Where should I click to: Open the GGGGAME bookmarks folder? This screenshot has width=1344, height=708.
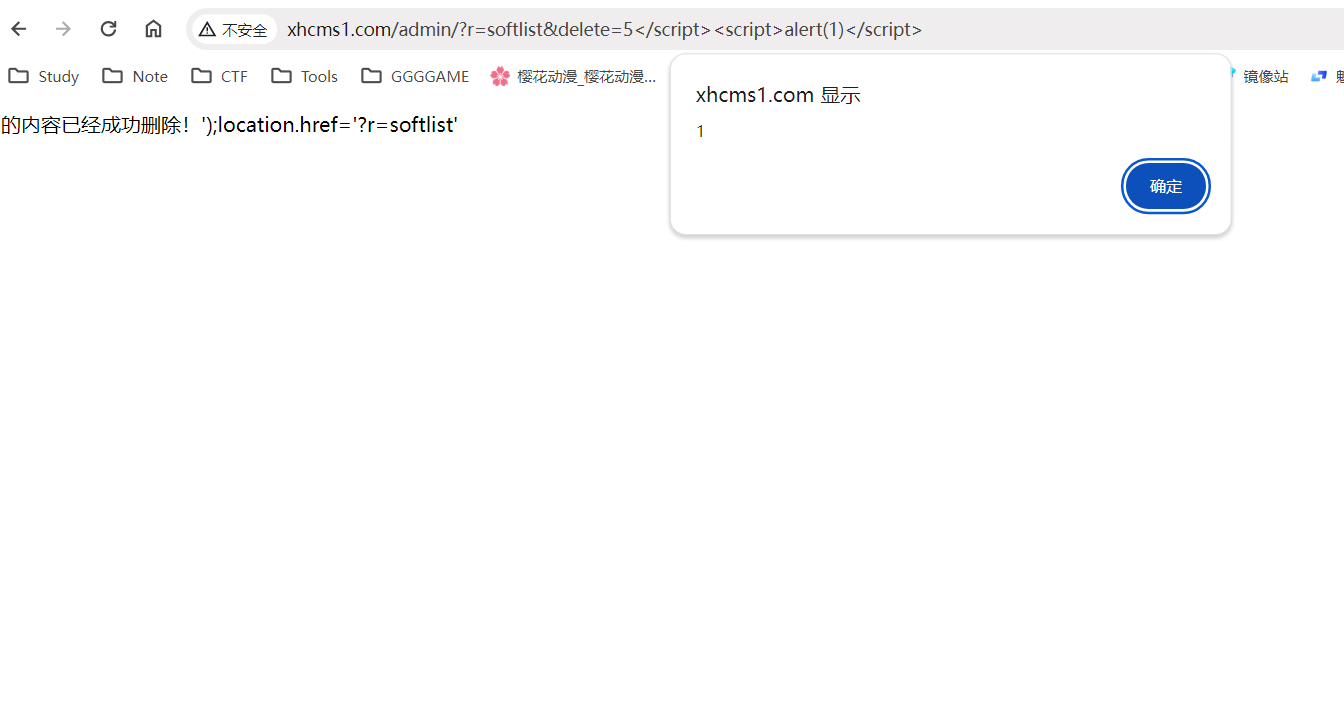(x=415, y=76)
